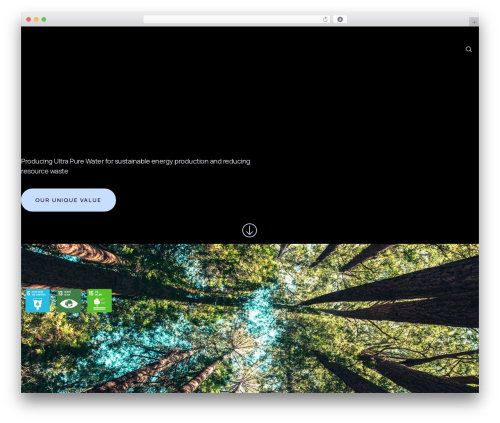The width and height of the screenshot is (500, 423).
Task: Open the light green SDG 15 tree icon
Action: [99, 301]
